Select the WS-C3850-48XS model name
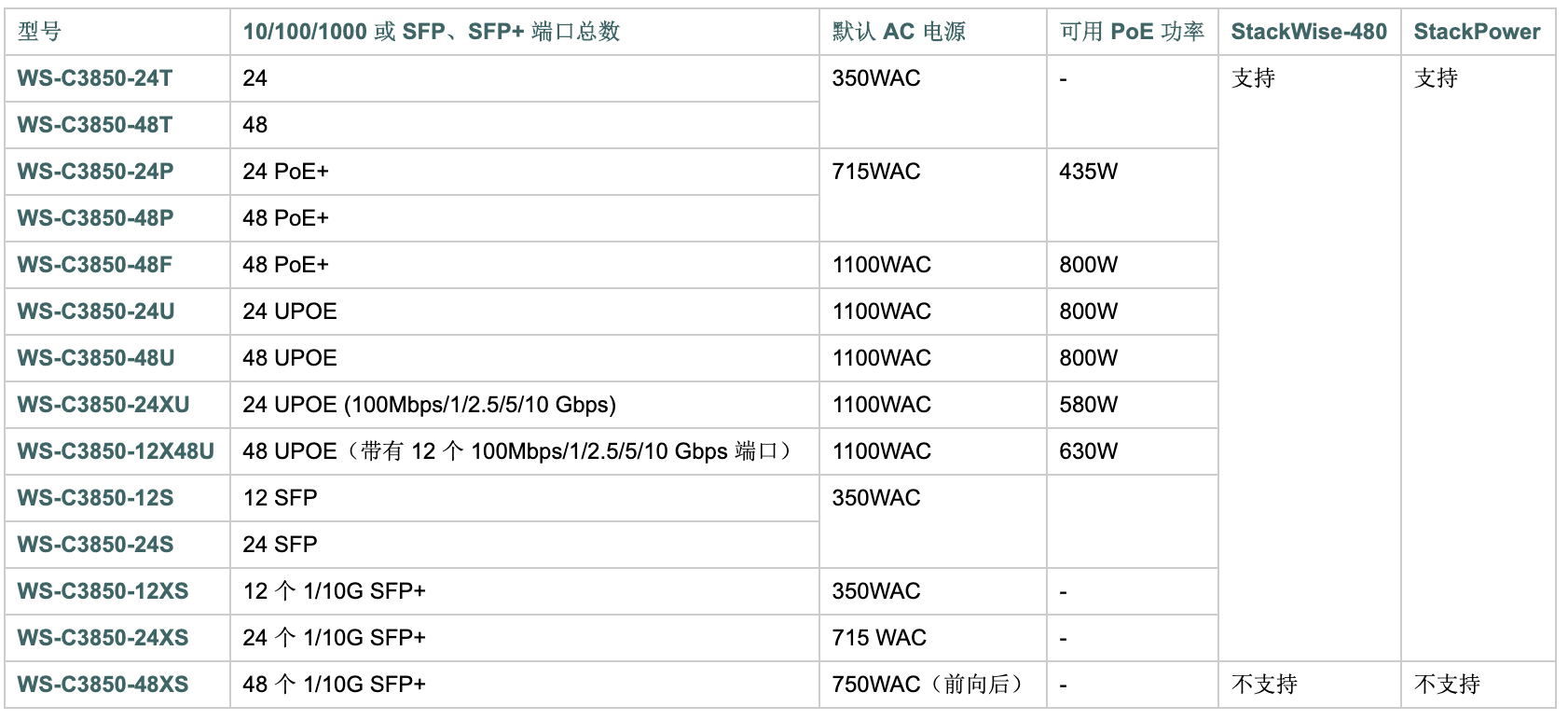This screenshot has height=720, width=1568. tap(103, 685)
